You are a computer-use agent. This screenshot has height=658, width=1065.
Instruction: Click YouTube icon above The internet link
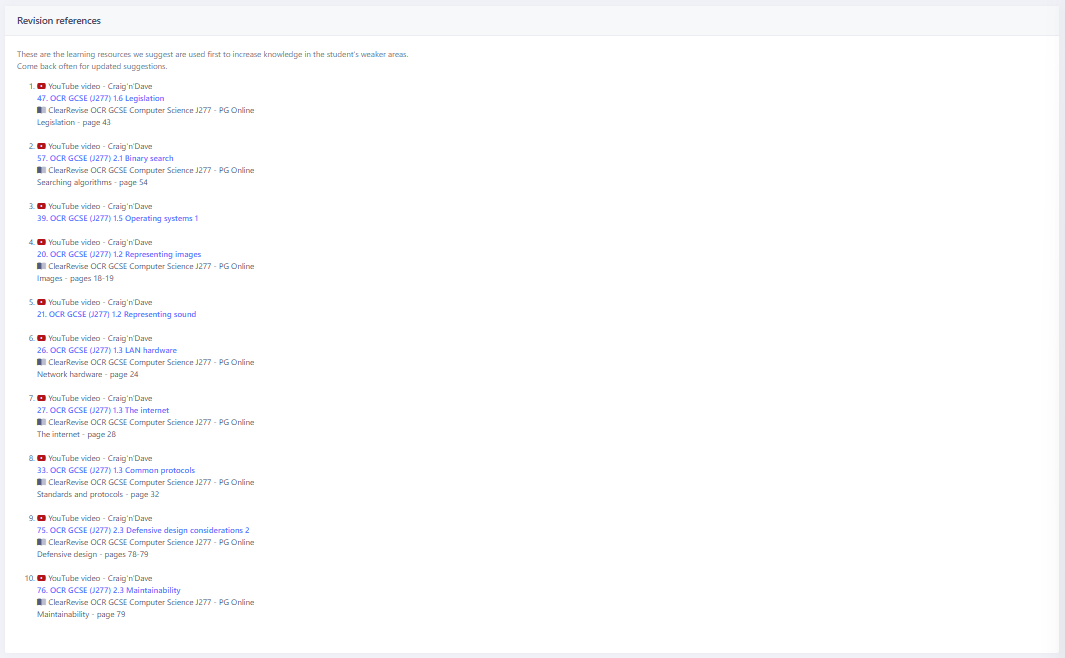[x=41, y=398]
